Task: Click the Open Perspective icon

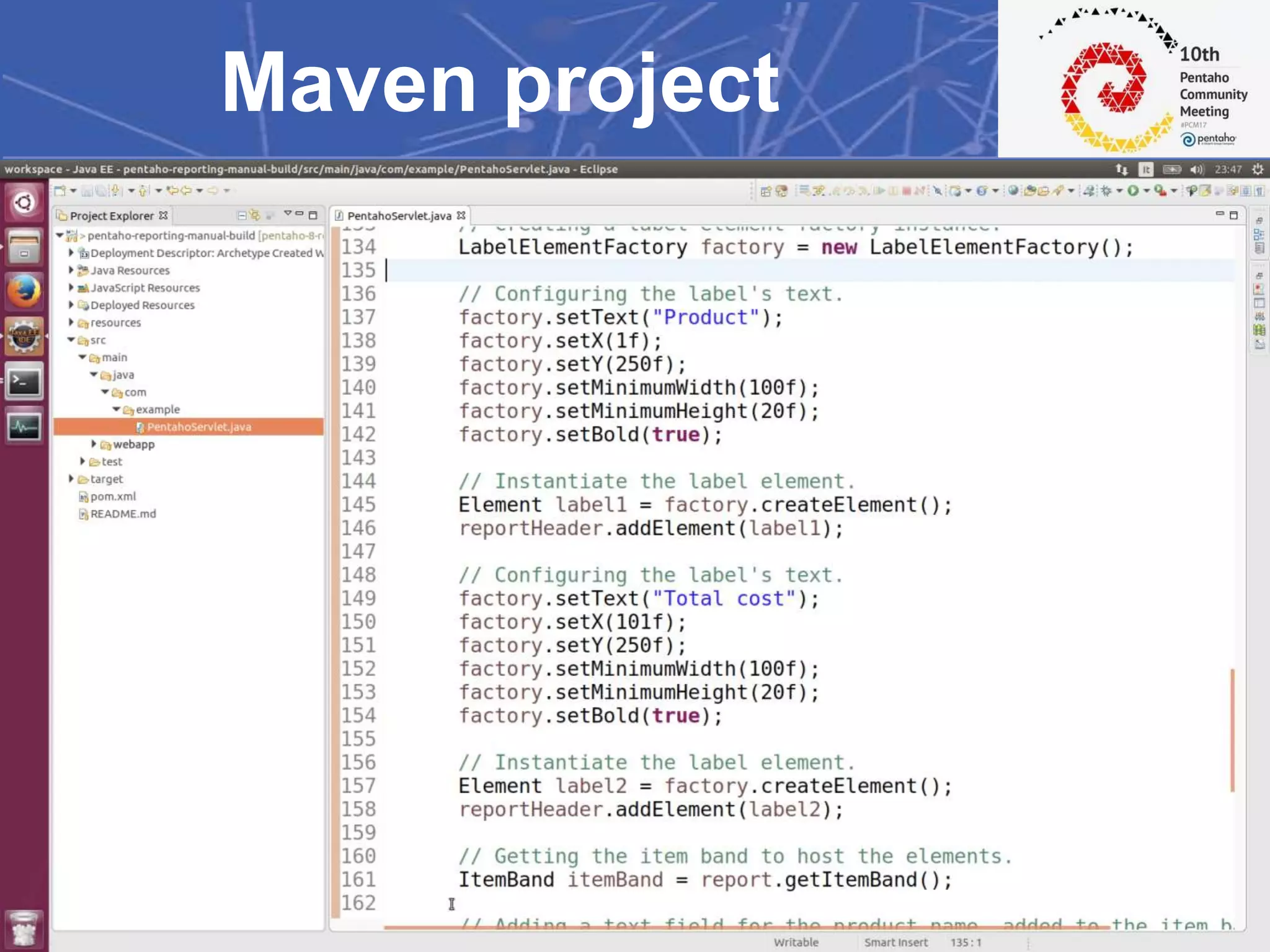Action: point(766,191)
